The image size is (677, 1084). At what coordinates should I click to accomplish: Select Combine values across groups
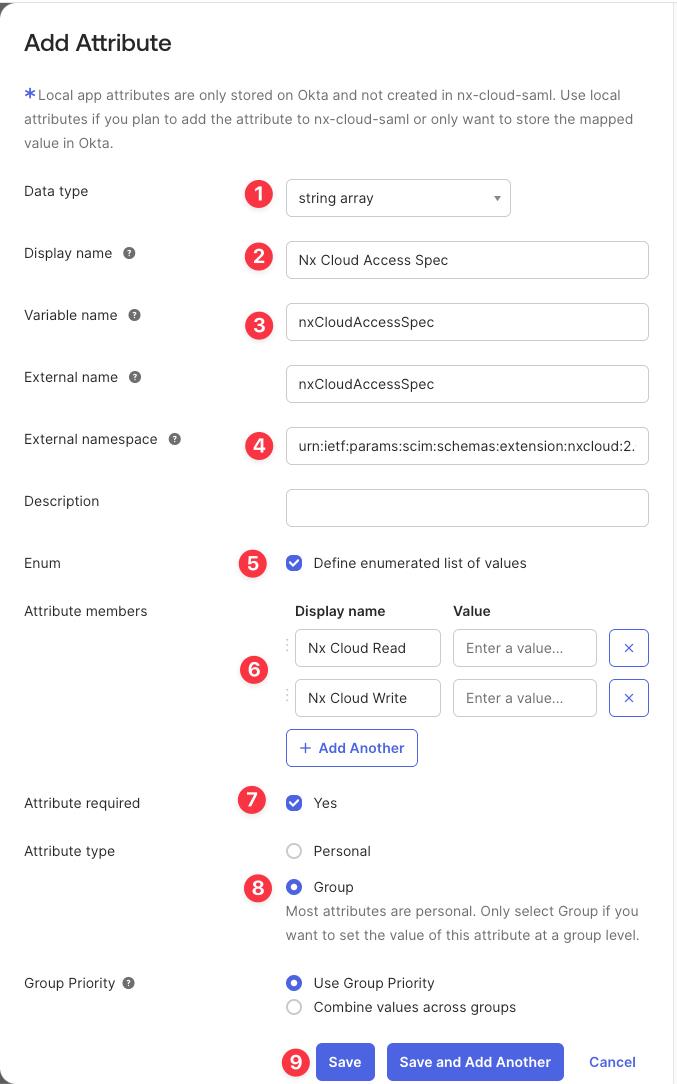coord(294,1007)
